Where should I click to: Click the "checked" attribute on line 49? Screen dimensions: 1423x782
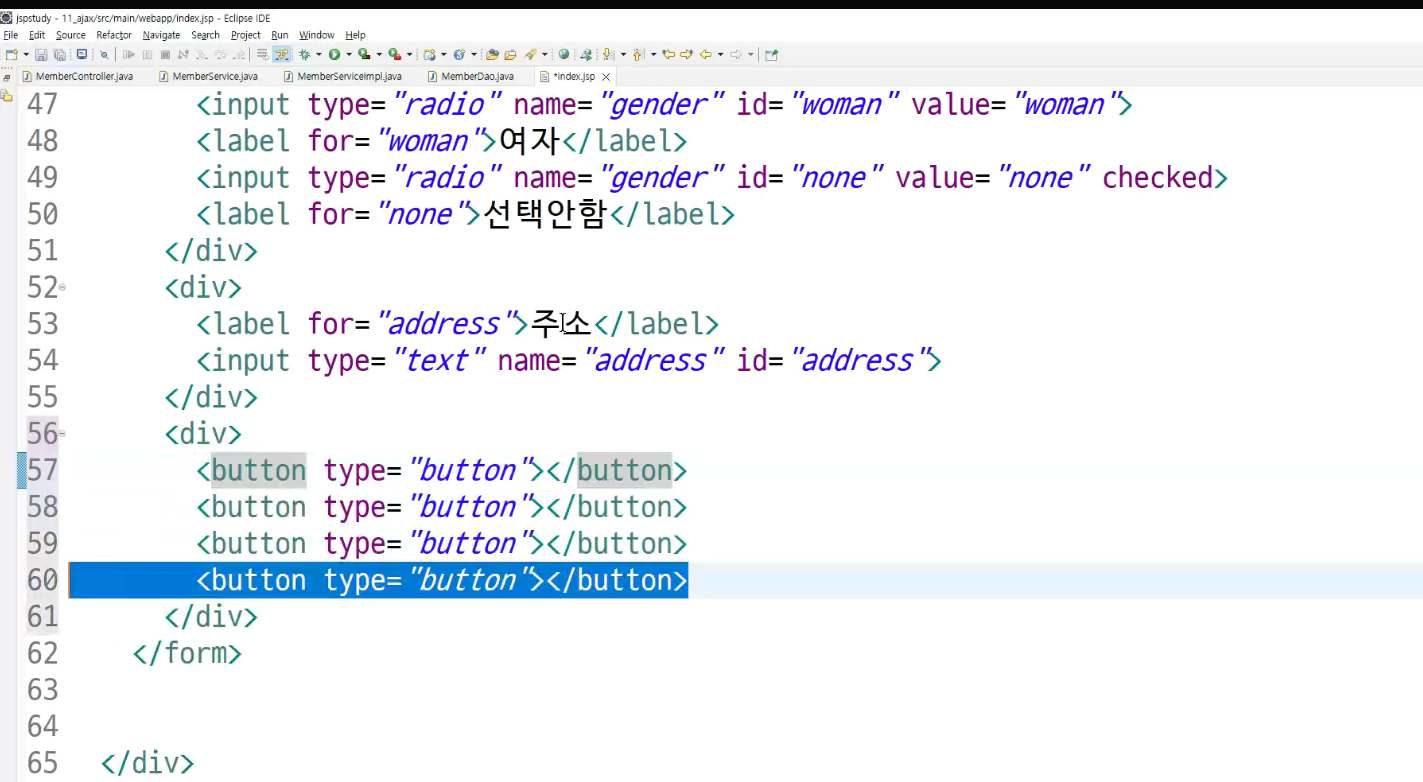point(1157,178)
